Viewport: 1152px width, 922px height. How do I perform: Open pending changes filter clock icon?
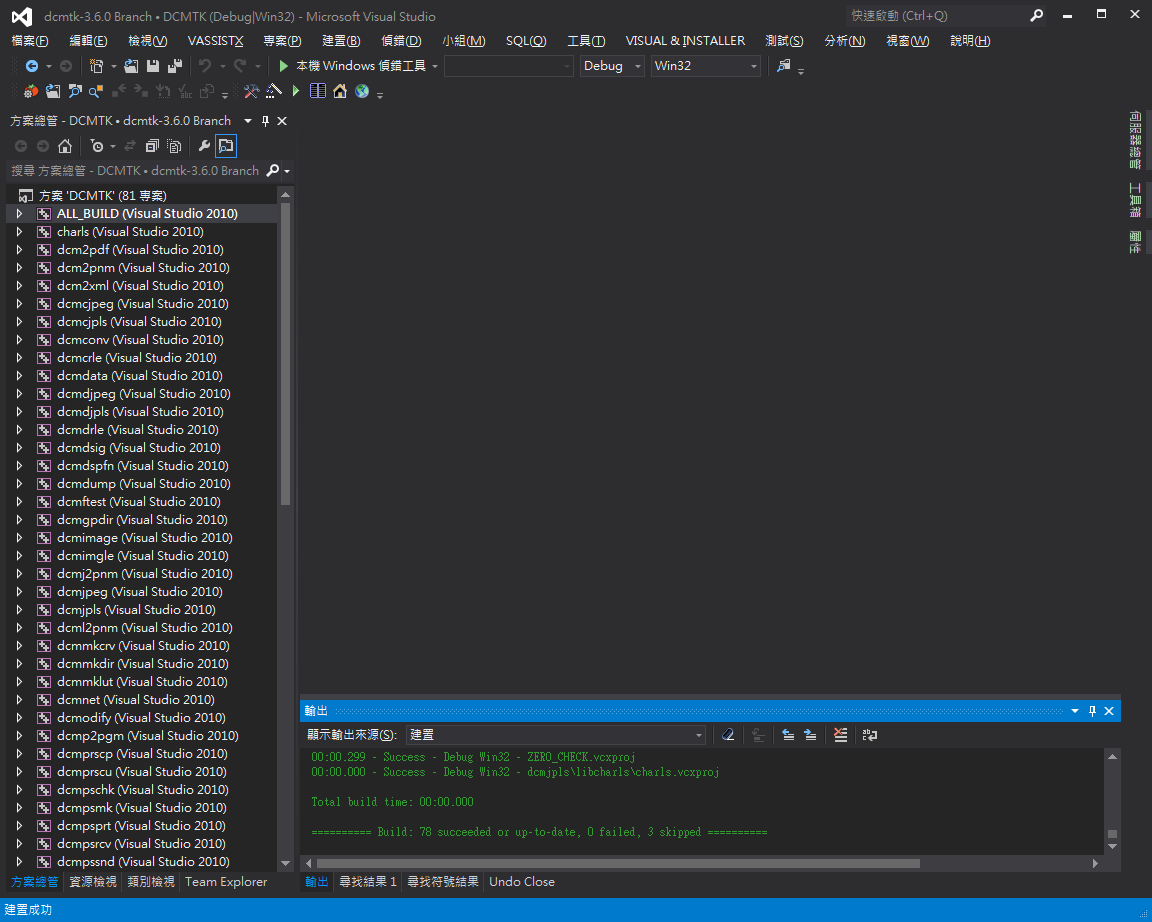(97, 146)
